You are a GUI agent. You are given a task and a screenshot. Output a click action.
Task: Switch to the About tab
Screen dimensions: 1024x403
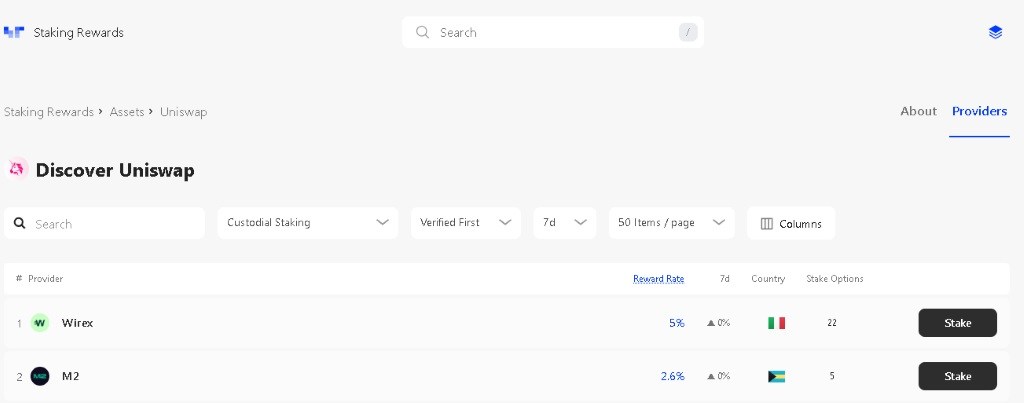pyautogui.click(x=918, y=111)
